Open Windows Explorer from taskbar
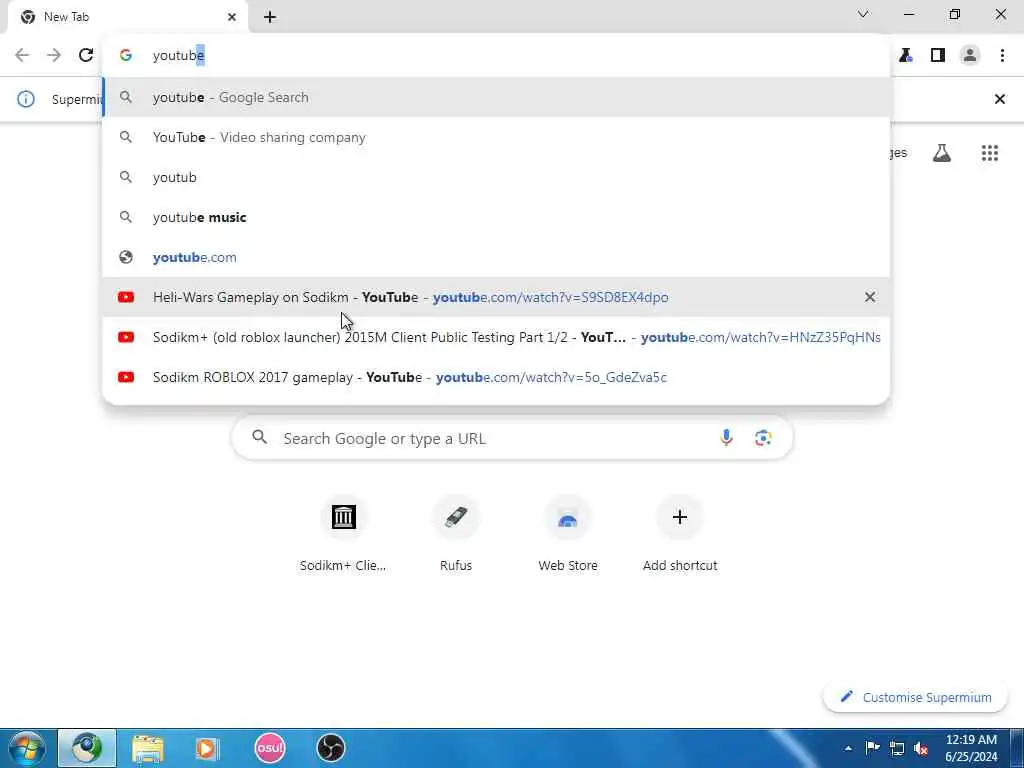 (148, 748)
